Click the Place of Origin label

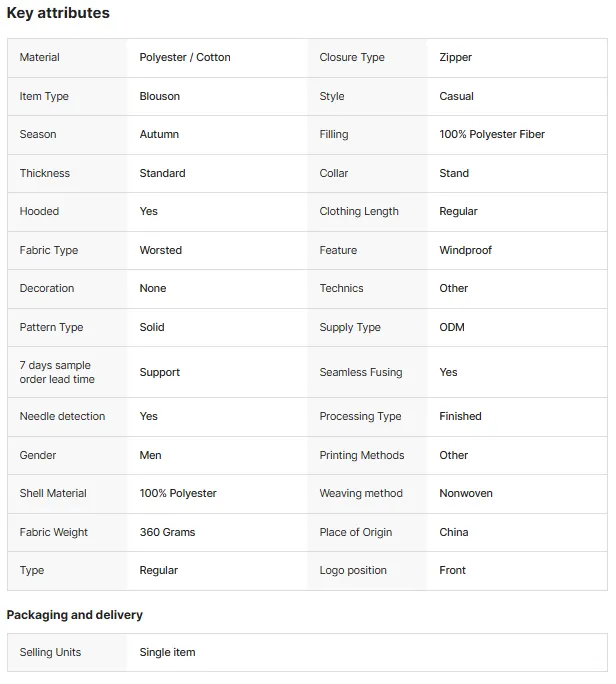(x=356, y=532)
